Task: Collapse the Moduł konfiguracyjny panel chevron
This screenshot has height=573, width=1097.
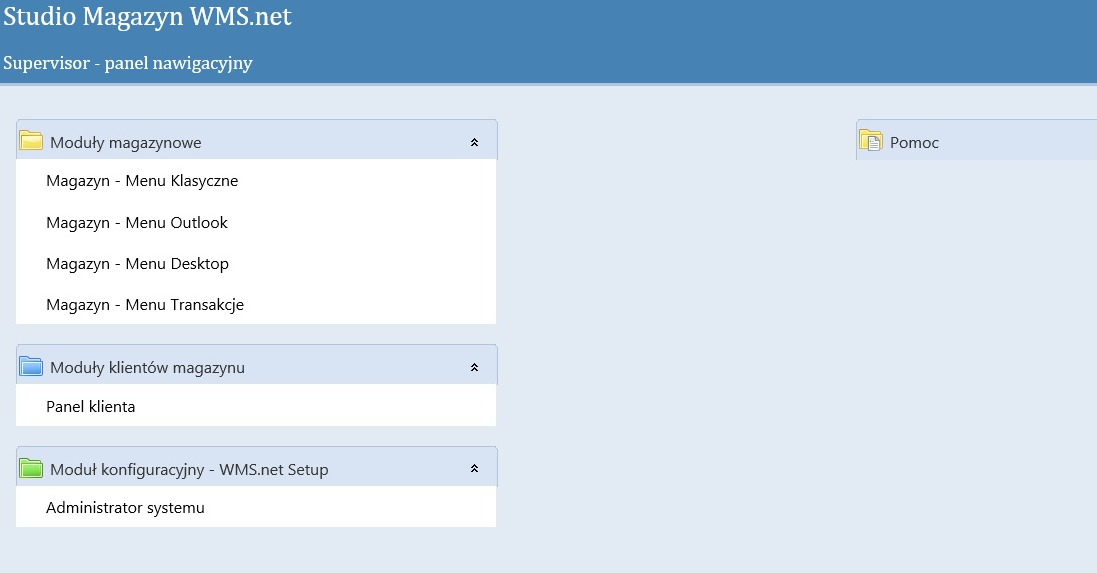Action: (474, 469)
